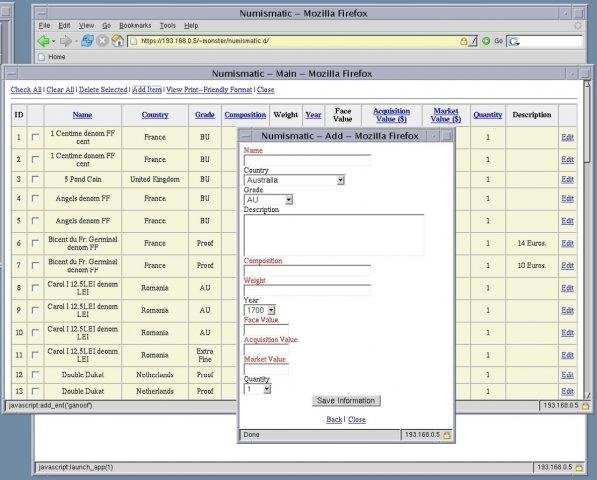The height and width of the screenshot is (480, 597).
Task: Sort table by Country column header
Action: (x=155, y=115)
